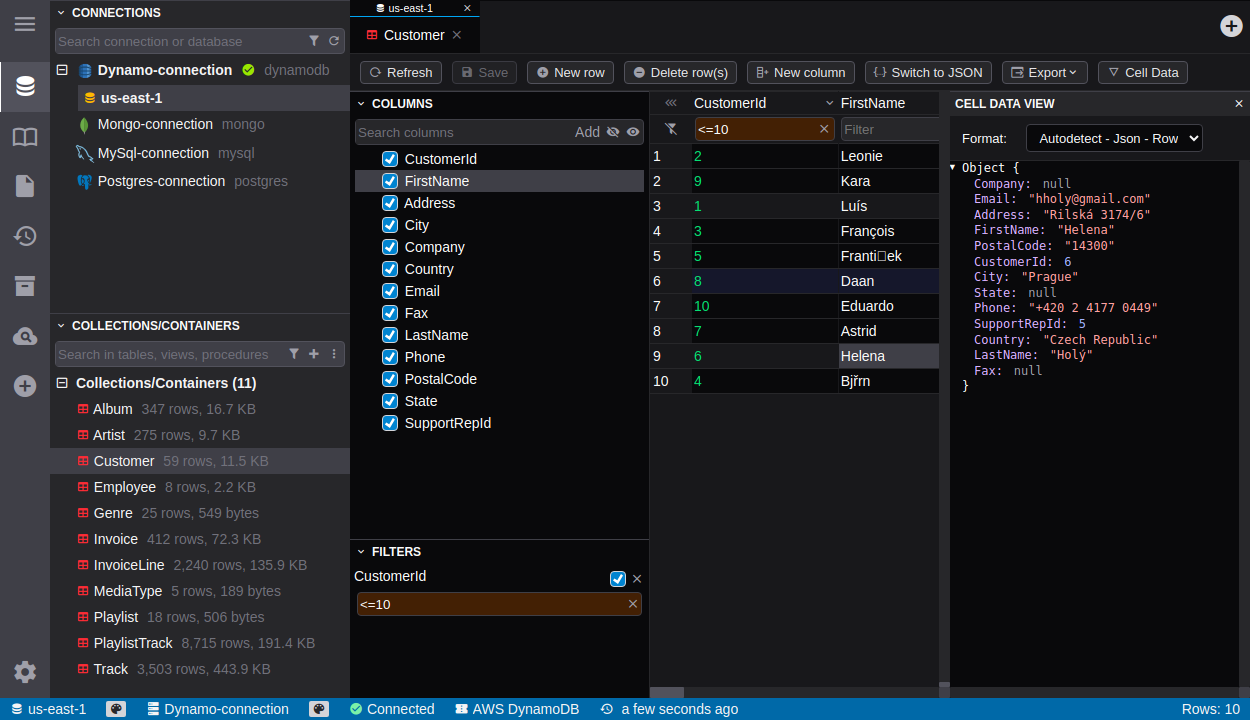This screenshot has height=720, width=1250.
Task: Collapse the Dynamo-connection tree node
Action: [62, 70]
